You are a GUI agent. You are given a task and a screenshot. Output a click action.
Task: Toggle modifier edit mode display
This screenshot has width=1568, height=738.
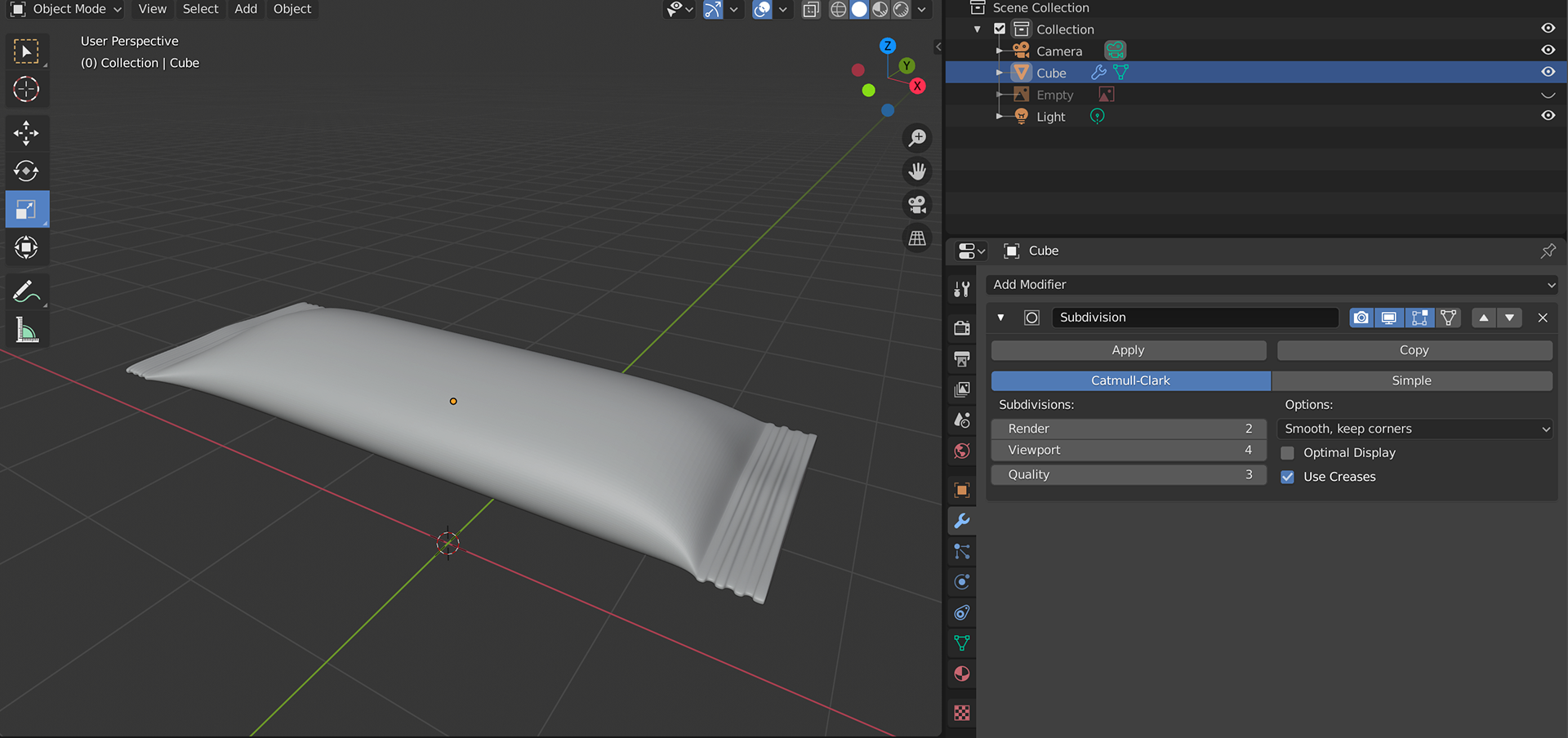(x=1419, y=318)
